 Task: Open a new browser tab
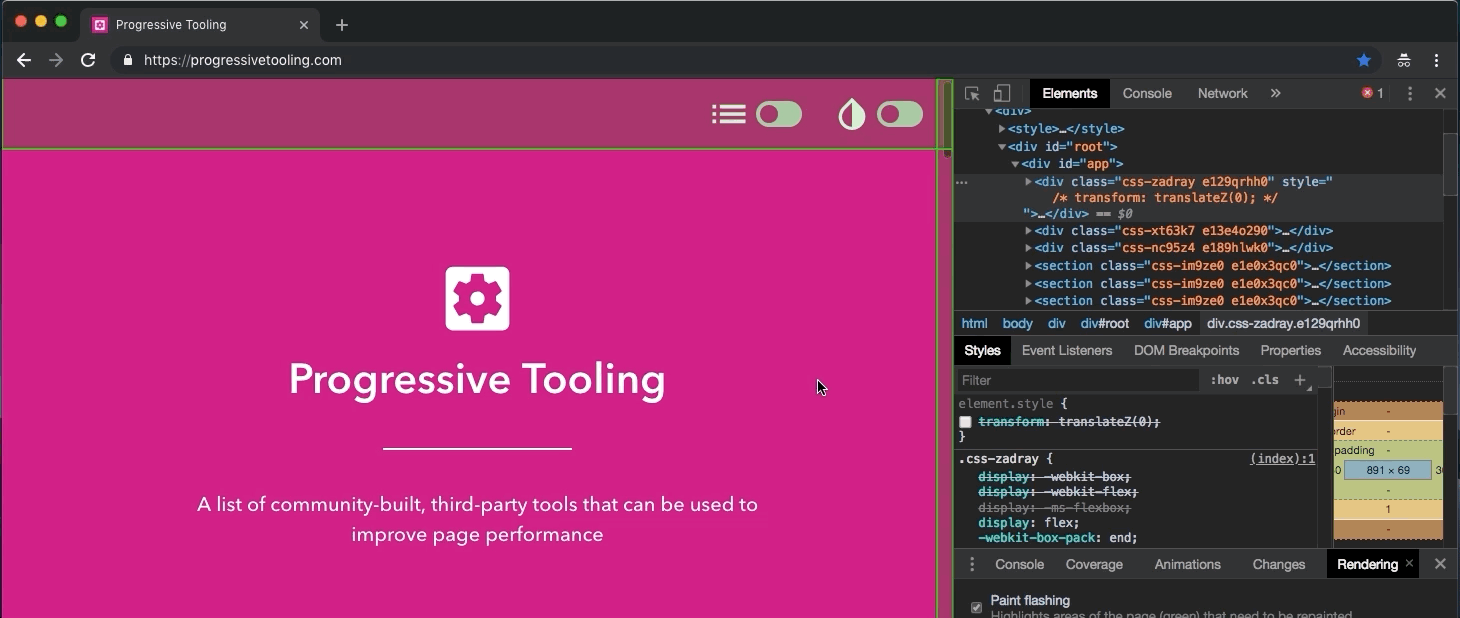pyautogui.click(x=342, y=24)
